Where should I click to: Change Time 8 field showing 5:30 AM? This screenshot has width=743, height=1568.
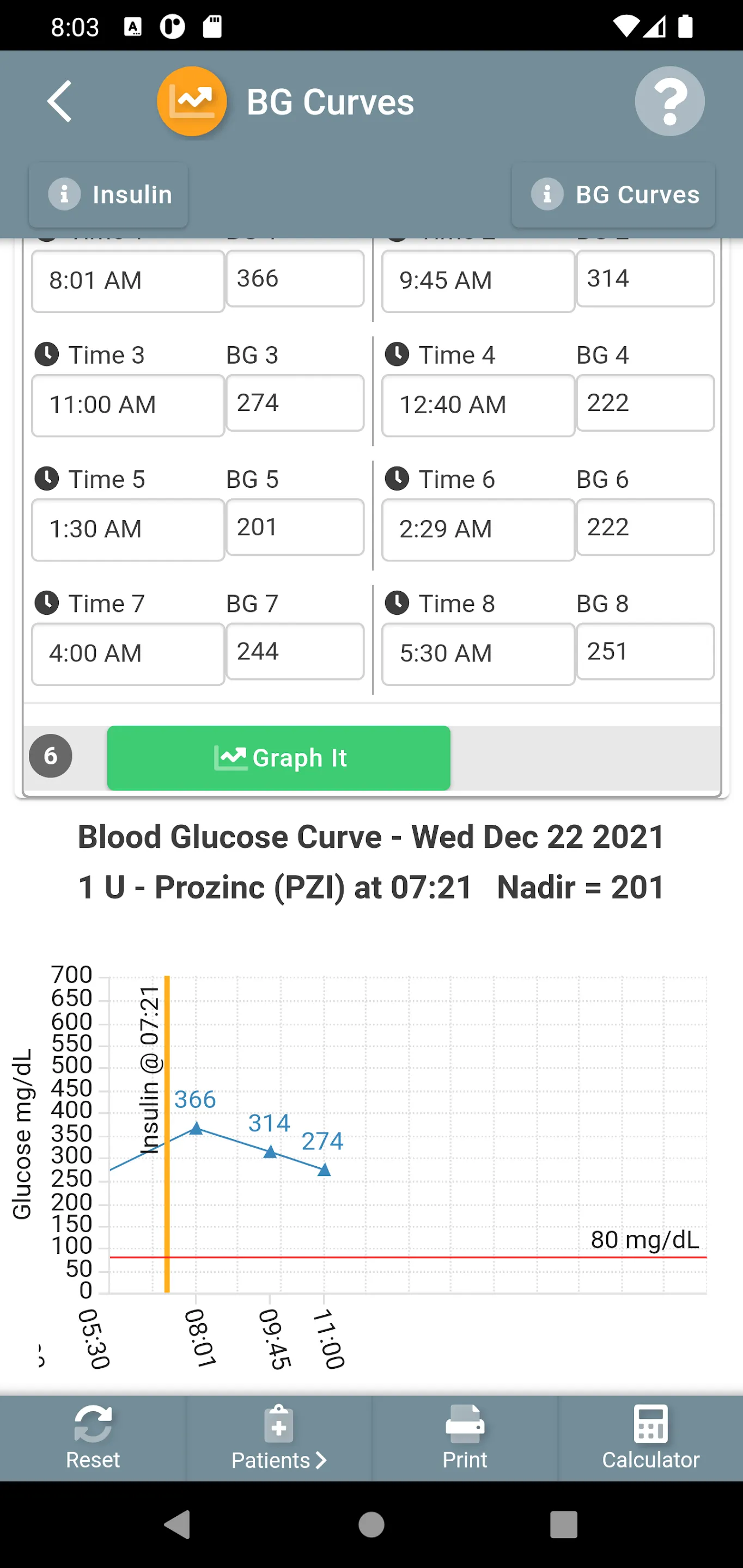click(478, 654)
